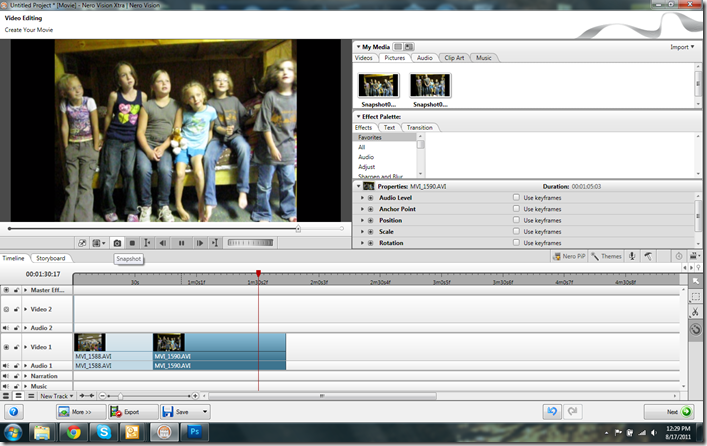707x446 pixels.
Task: Jump to the start marker
Action: coord(147,243)
